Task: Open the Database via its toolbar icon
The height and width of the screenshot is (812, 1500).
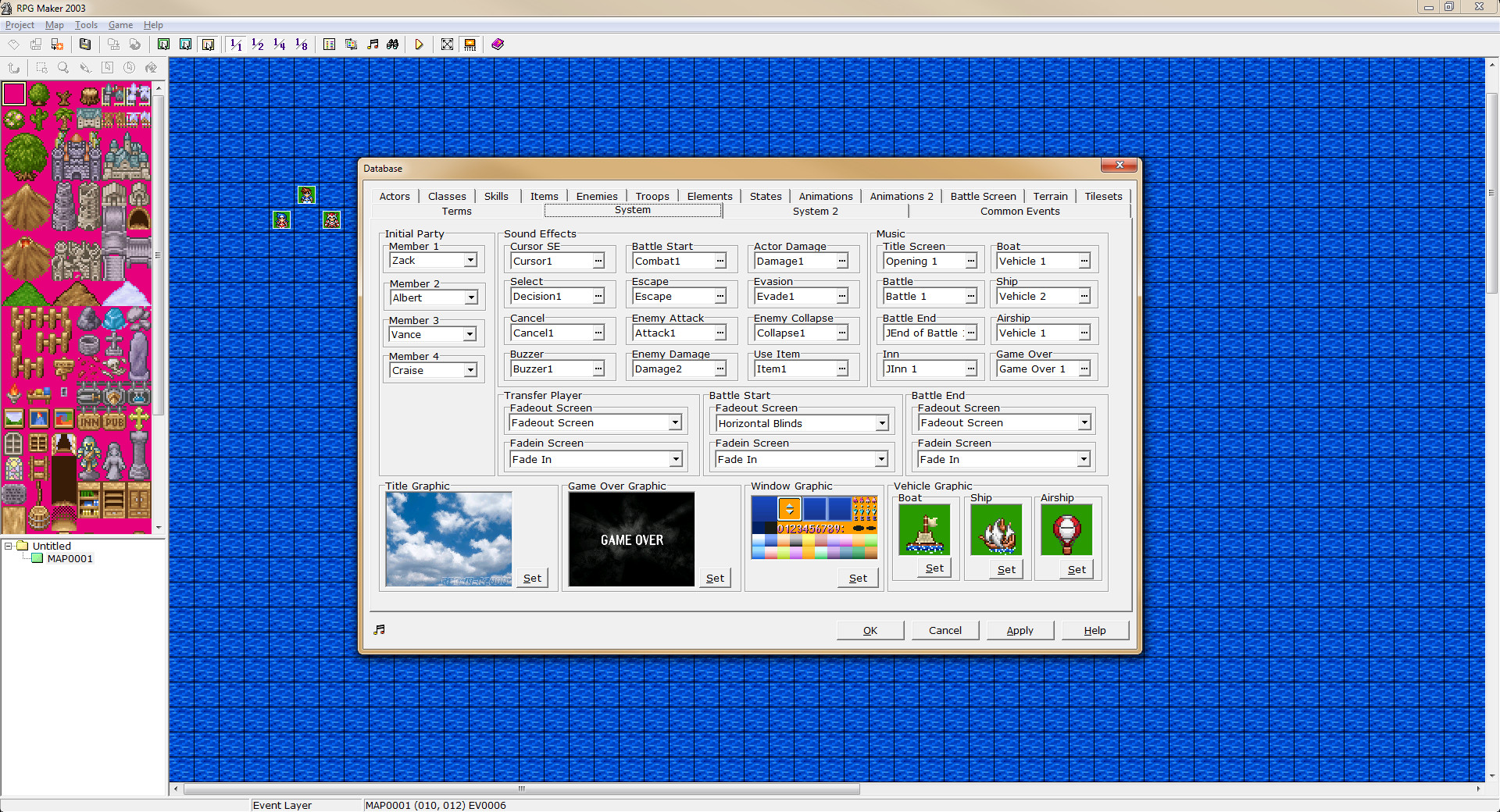Action: point(329,45)
